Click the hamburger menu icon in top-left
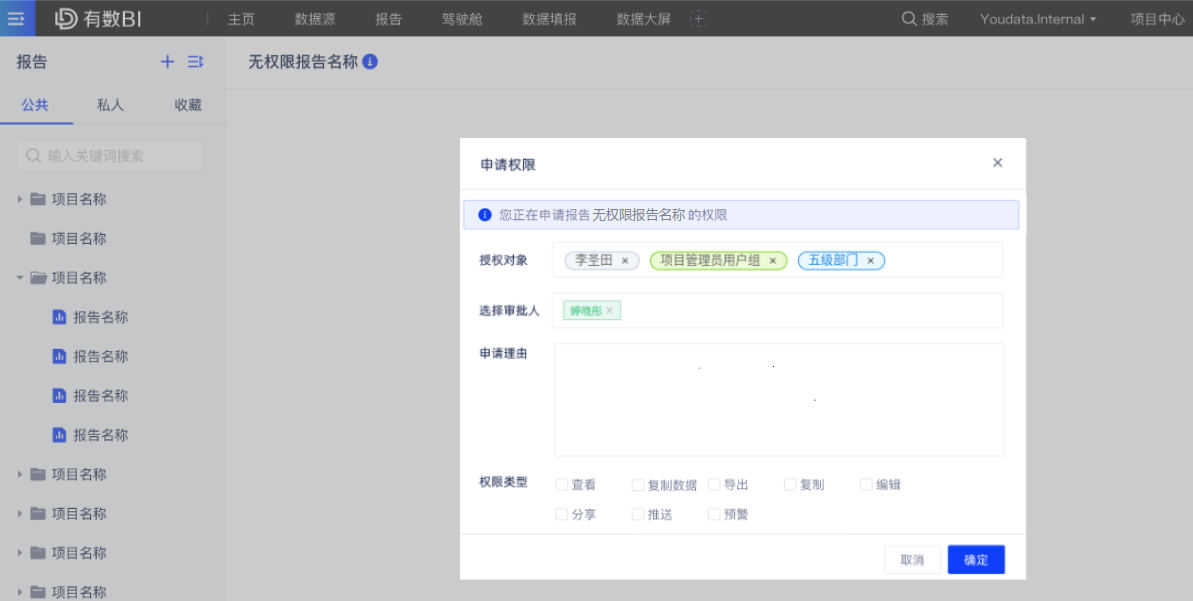Image resolution: width=1193 pixels, height=601 pixels. (x=16, y=19)
